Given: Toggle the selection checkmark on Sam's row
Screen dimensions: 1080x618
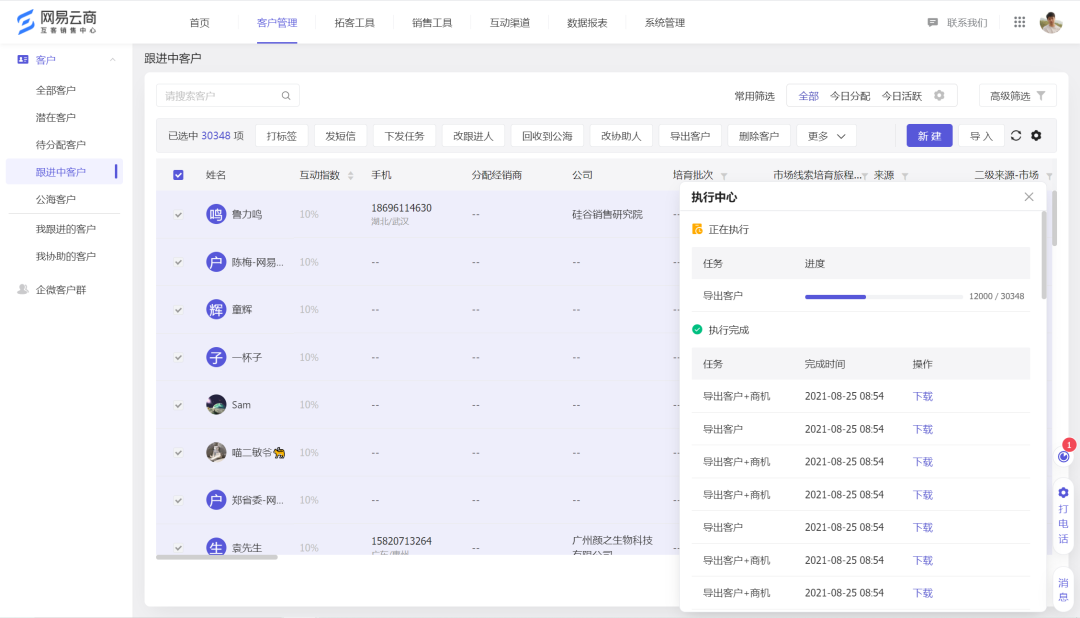Looking at the screenshot, I should pos(178,405).
